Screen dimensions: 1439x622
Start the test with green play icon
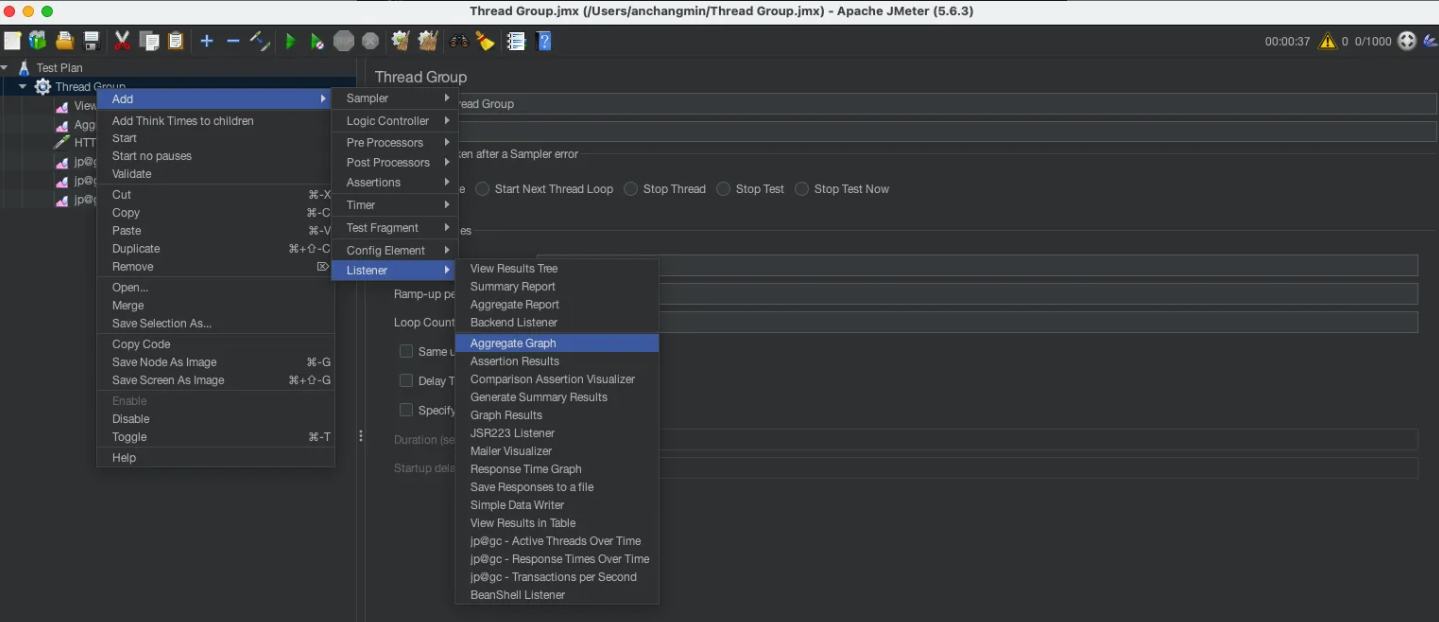coord(291,41)
